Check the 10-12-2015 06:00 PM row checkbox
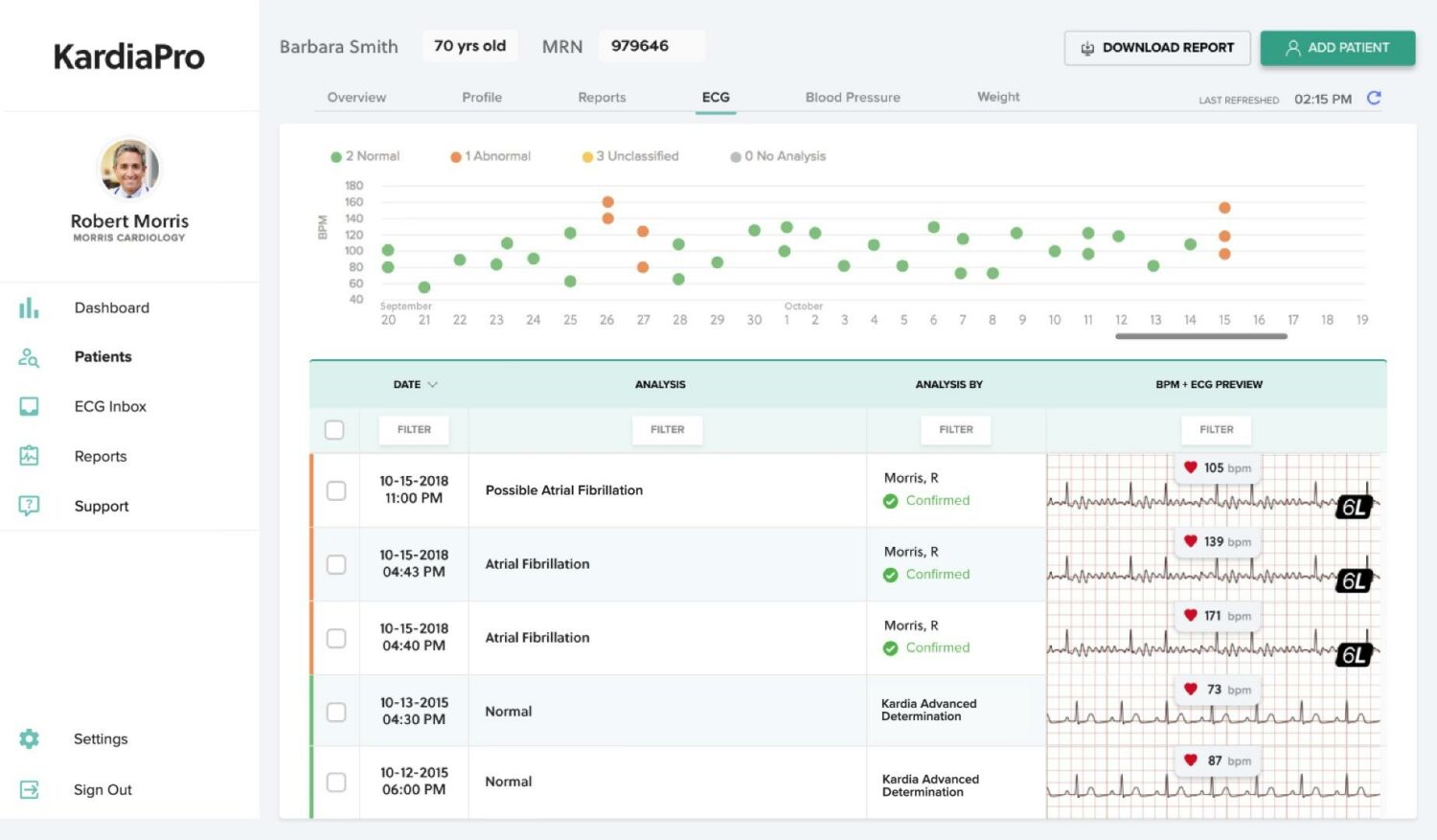The height and width of the screenshot is (840, 1437). (336, 783)
